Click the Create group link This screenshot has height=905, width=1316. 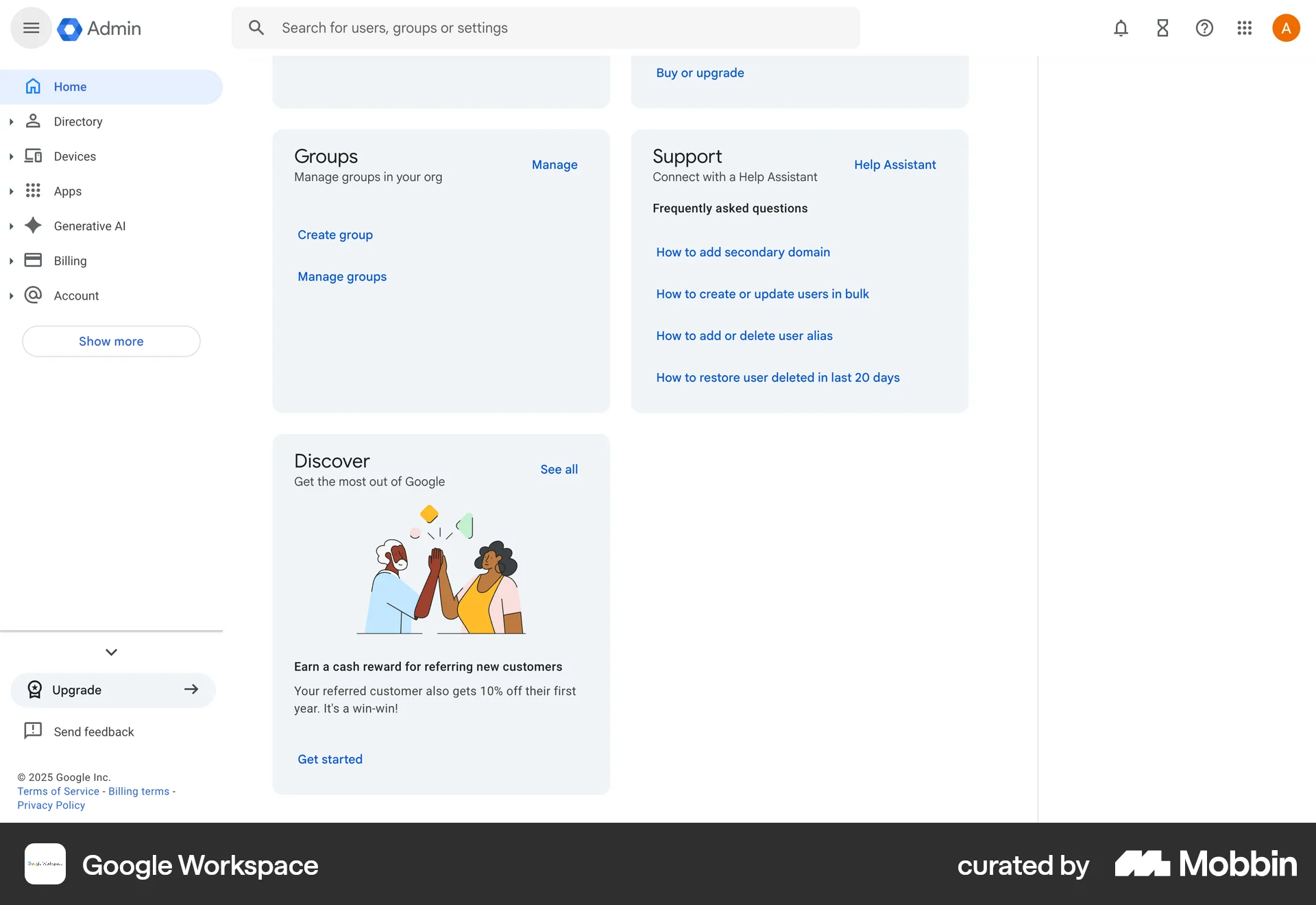point(334,234)
